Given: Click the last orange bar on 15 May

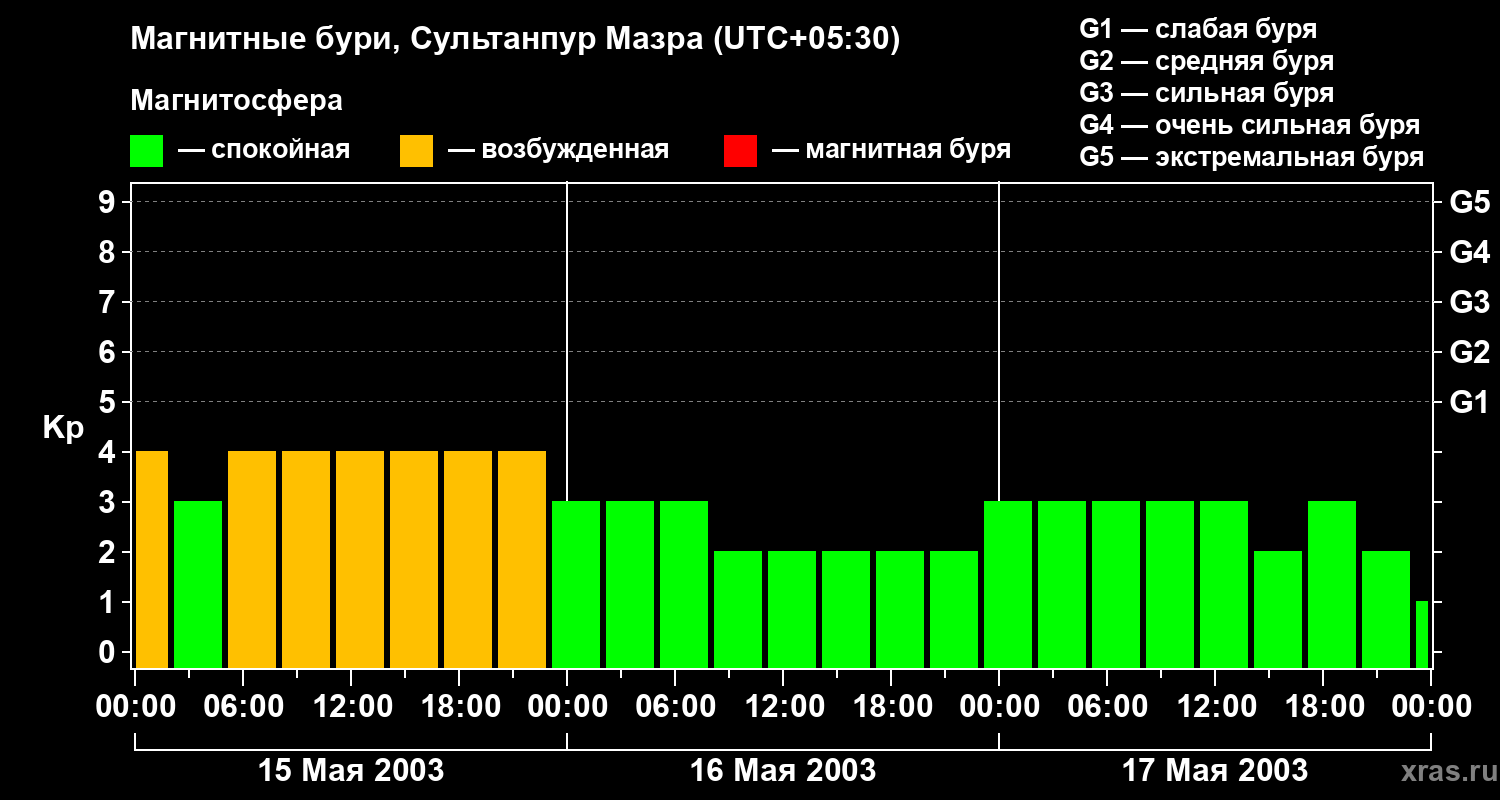Looking at the screenshot, I should point(522,559).
